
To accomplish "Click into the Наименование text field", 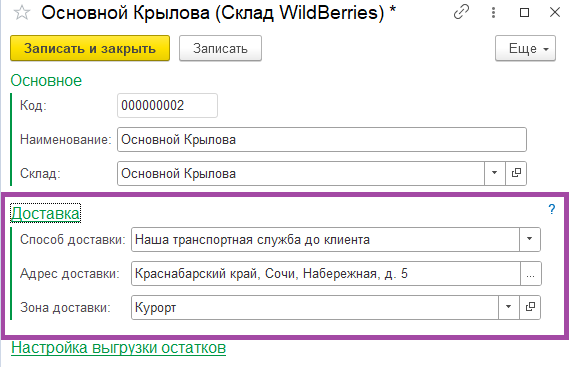I will pyautogui.click(x=322, y=139).
